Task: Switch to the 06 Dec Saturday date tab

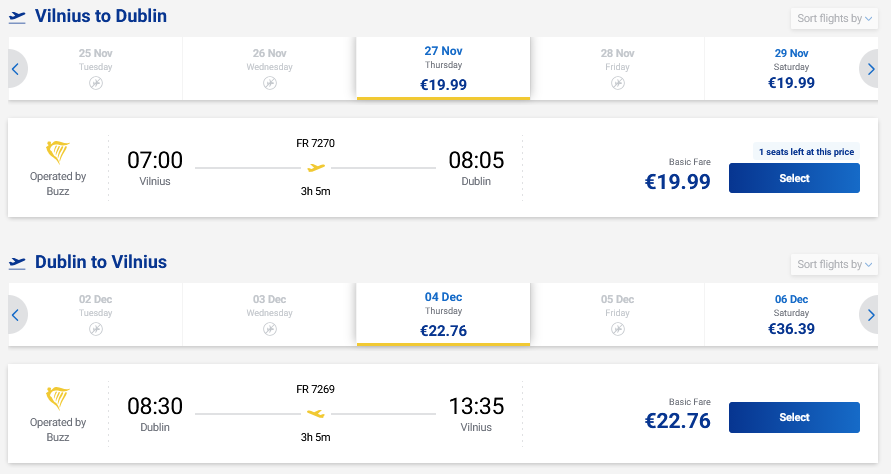Action: pyautogui.click(x=791, y=314)
